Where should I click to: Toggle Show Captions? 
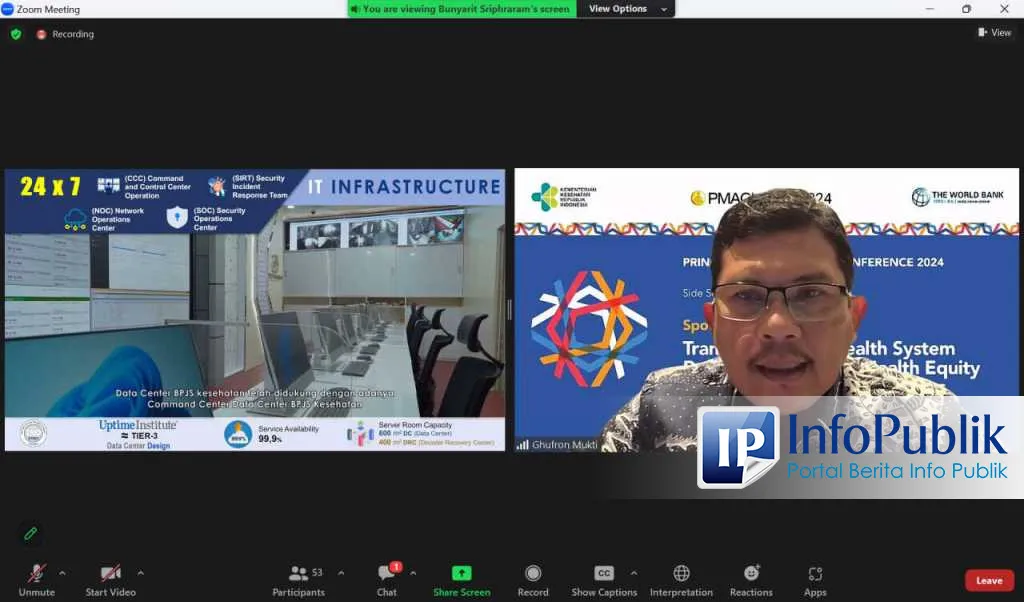[604, 580]
